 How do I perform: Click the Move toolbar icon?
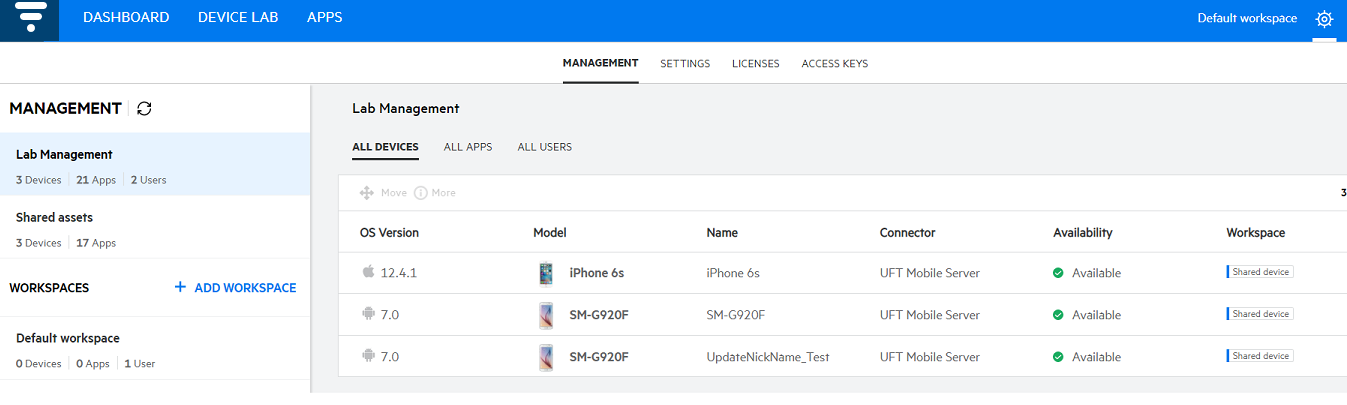(367, 193)
